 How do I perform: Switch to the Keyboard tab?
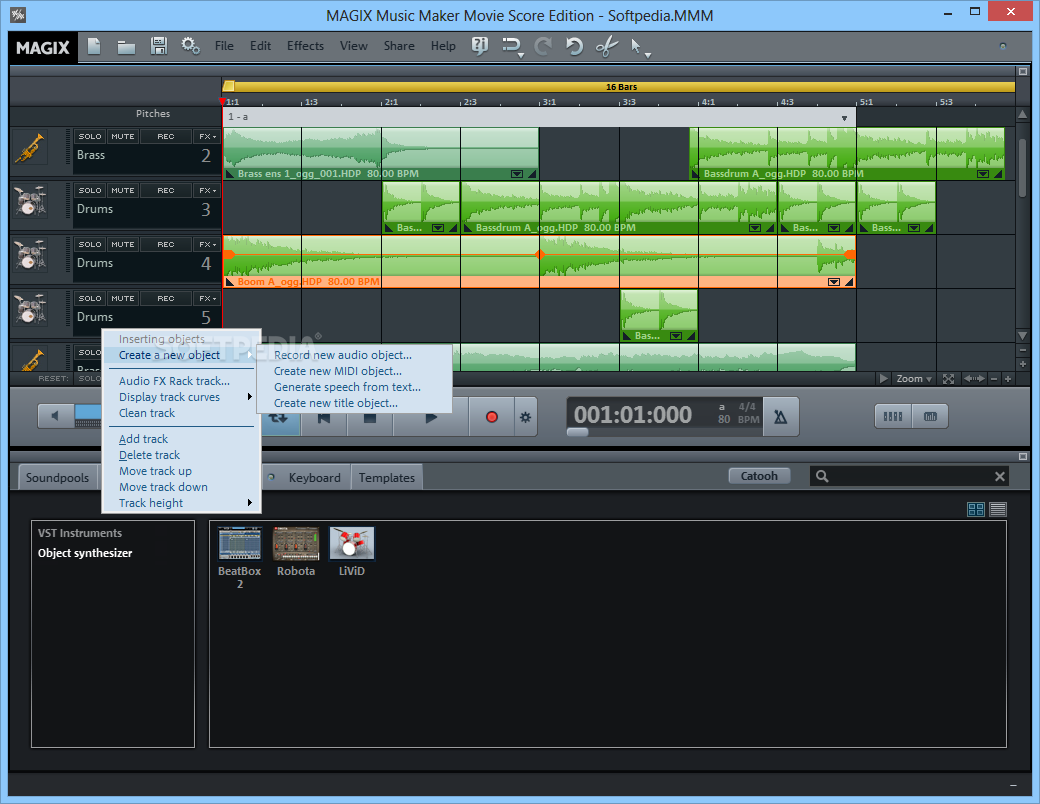[x=314, y=478]
